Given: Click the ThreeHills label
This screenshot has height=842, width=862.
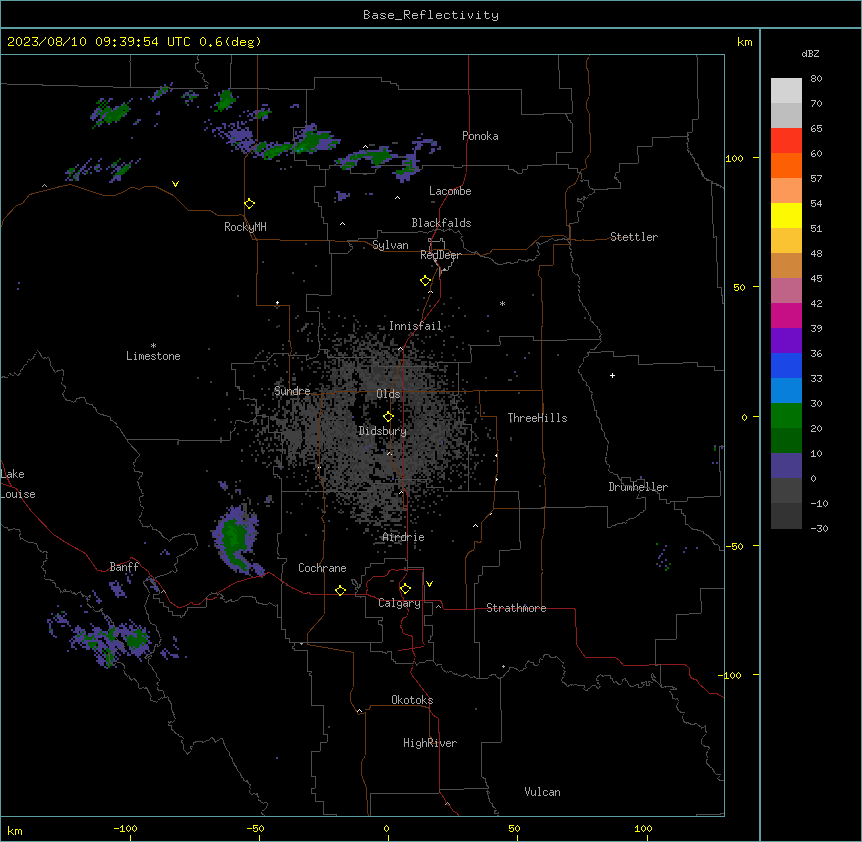Looking at the screenshot, I should 537,418.
